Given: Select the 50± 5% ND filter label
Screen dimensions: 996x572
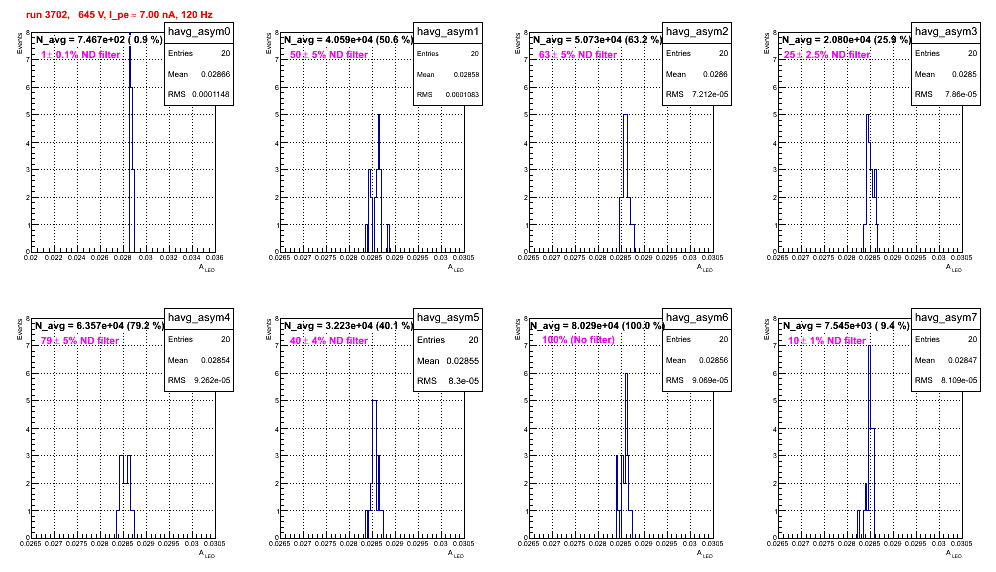Looking at the screenshot, I should point(329,55).
